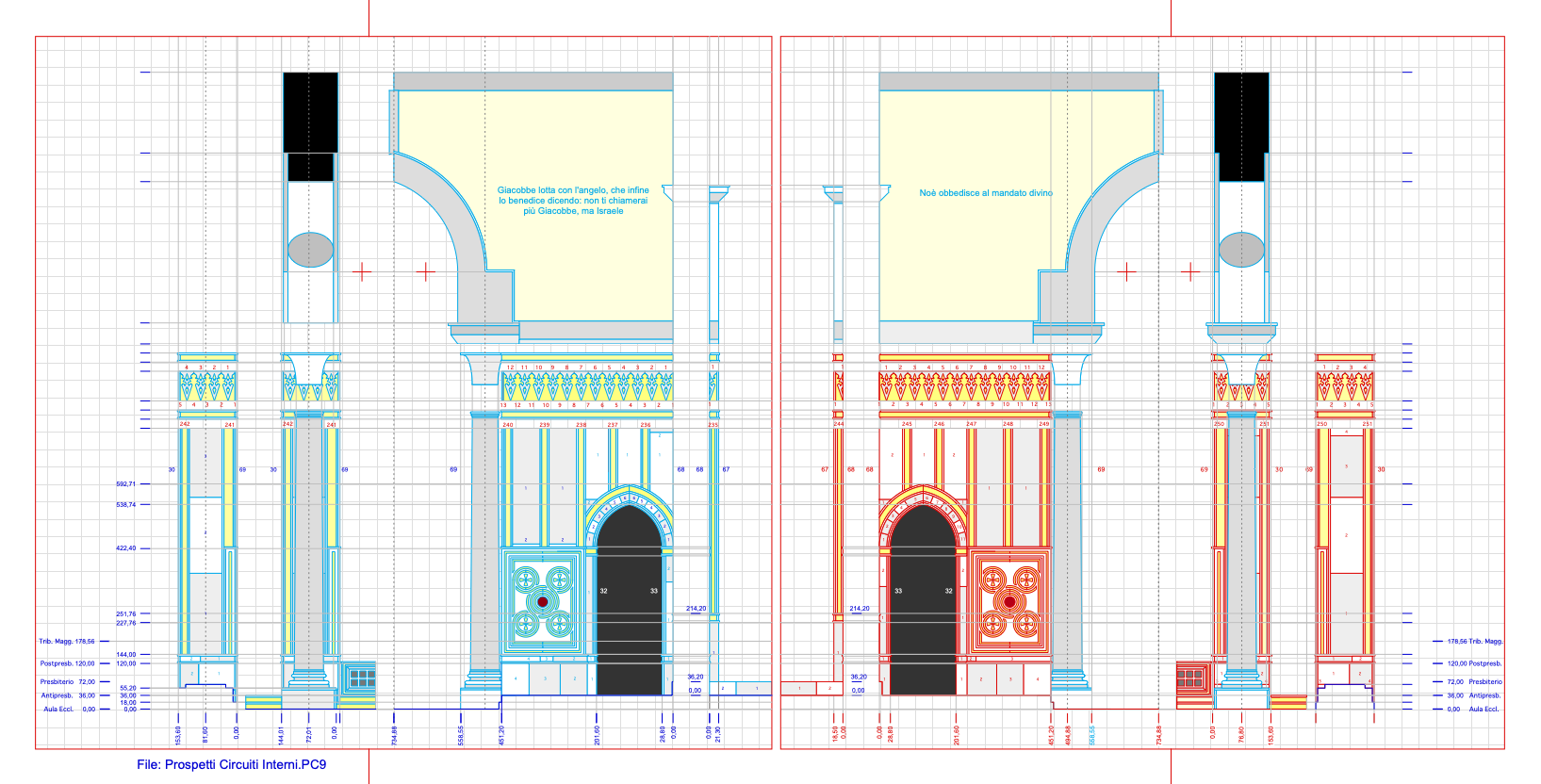The width and height of the screenshot is (1541, 784).
Task: Select panel number 245 in red elevation
Action: coord(907,424)
